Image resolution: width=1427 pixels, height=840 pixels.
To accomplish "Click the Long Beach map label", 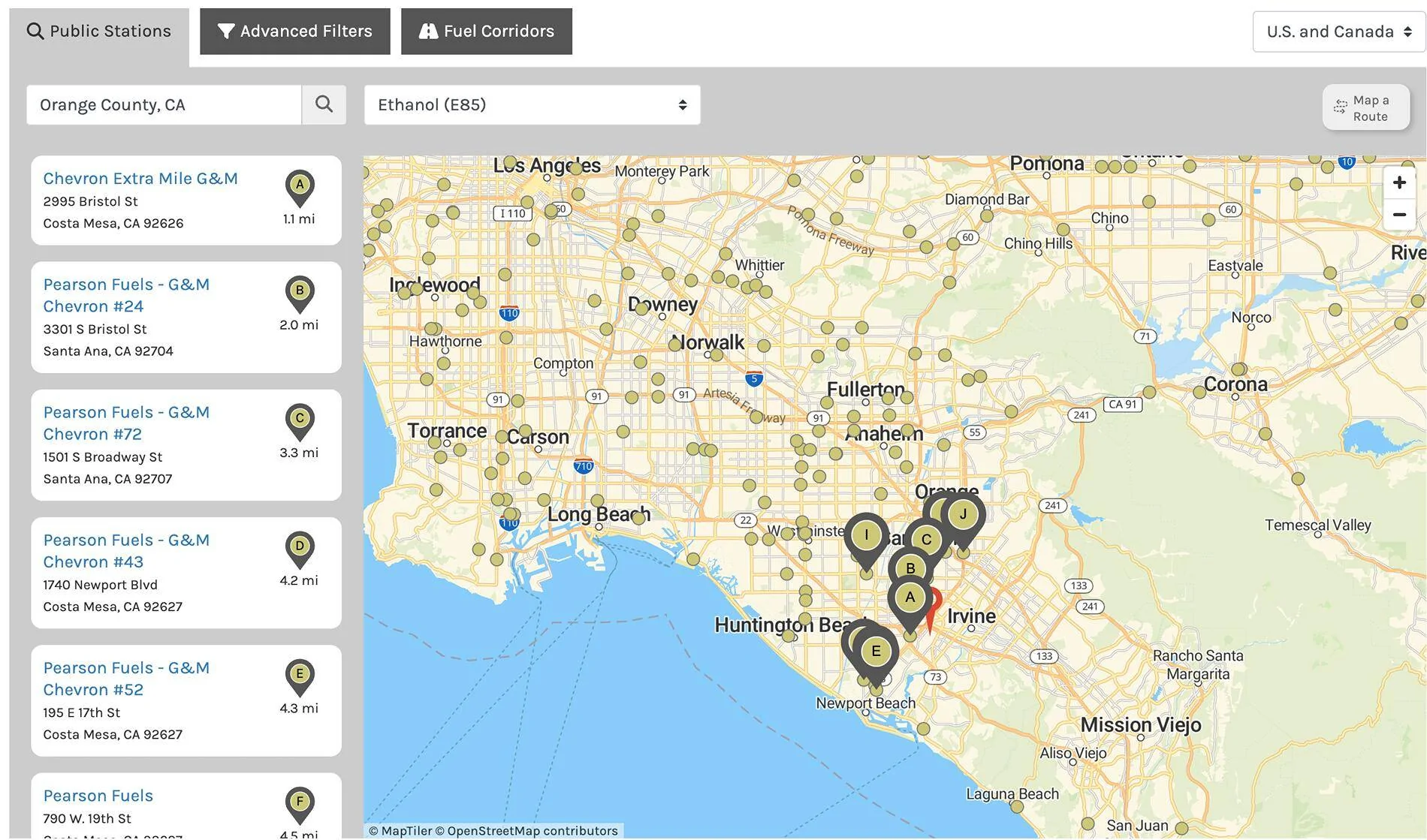I will point(599,514).
